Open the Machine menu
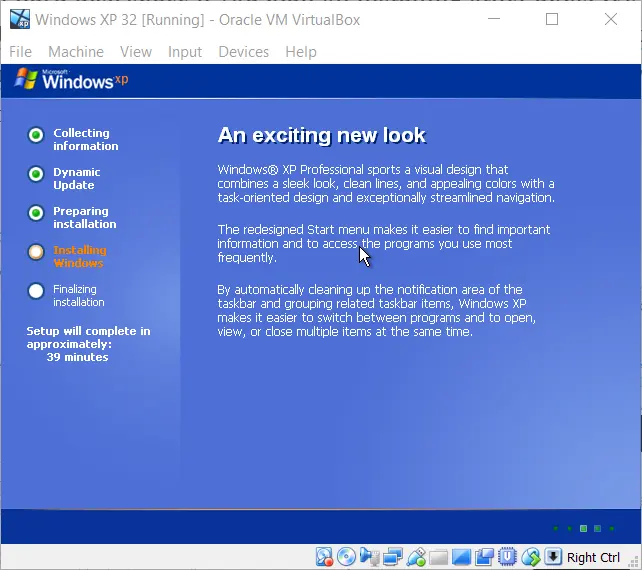642x570 pixels. (76, 52)
